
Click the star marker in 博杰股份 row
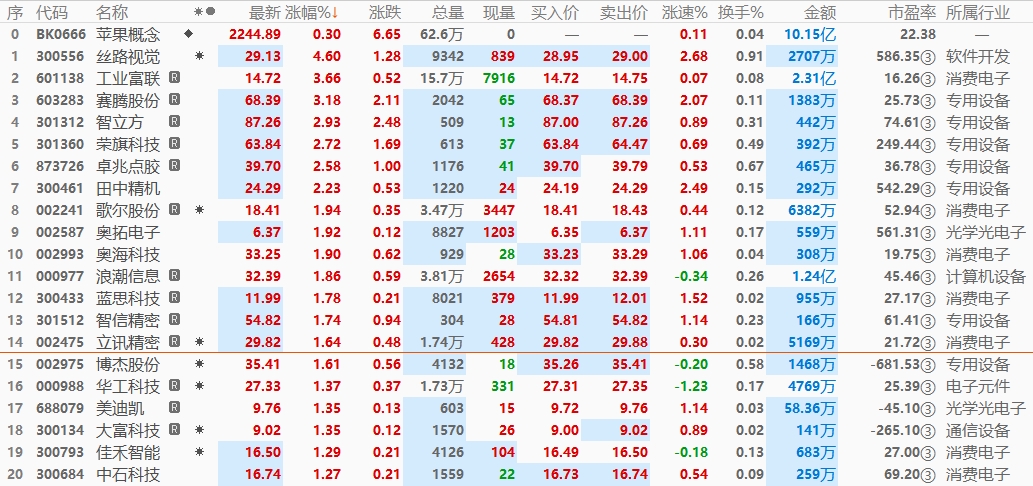pyautogui.click(x=200, y=364)
